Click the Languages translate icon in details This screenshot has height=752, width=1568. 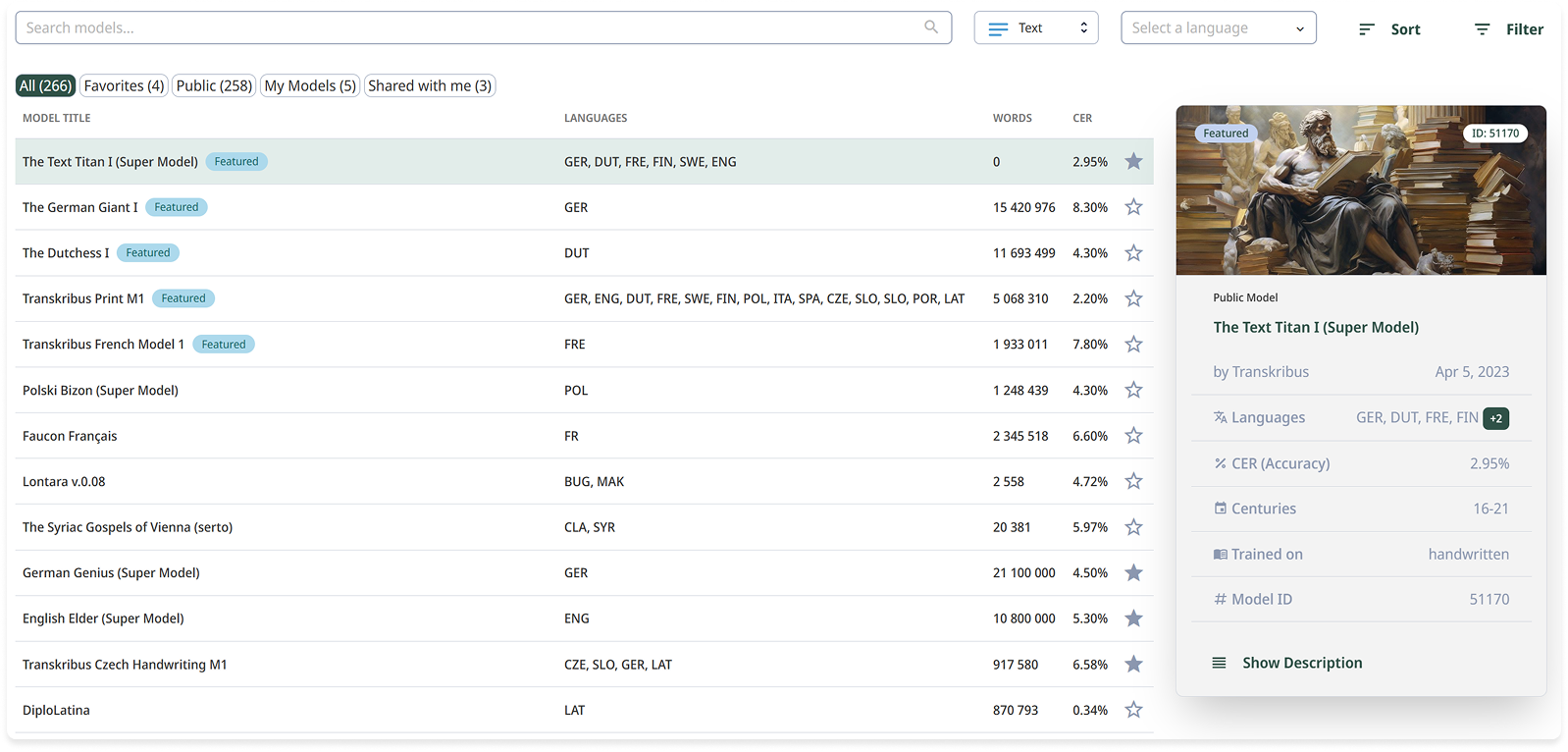(1220, 417)
